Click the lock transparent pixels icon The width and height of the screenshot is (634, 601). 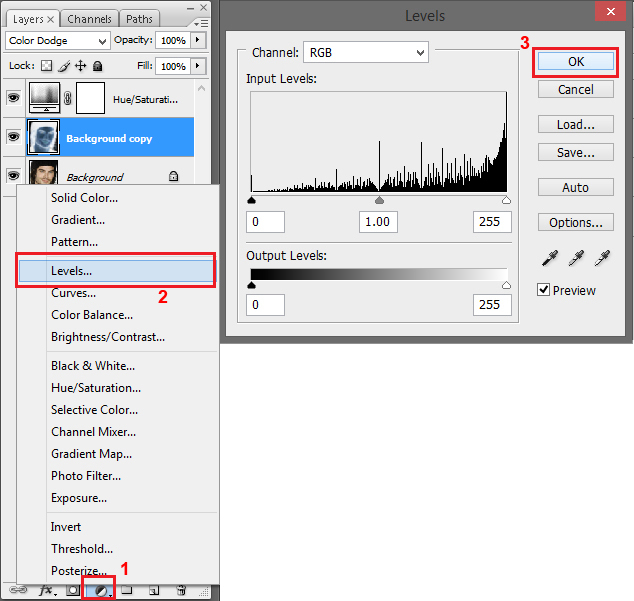(45, 66)
